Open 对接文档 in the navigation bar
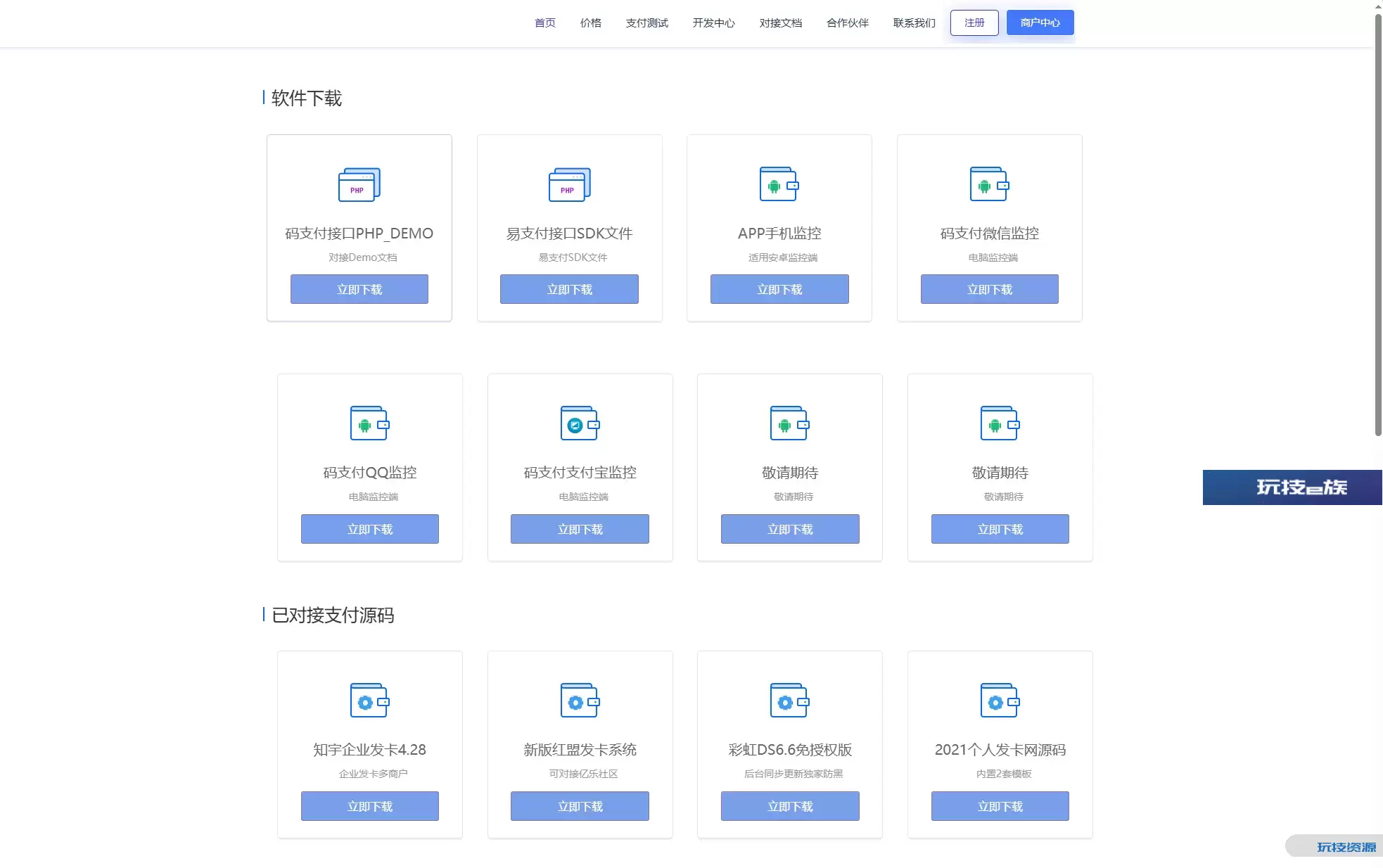This screenshot has height=868, width=1383. 781,23
